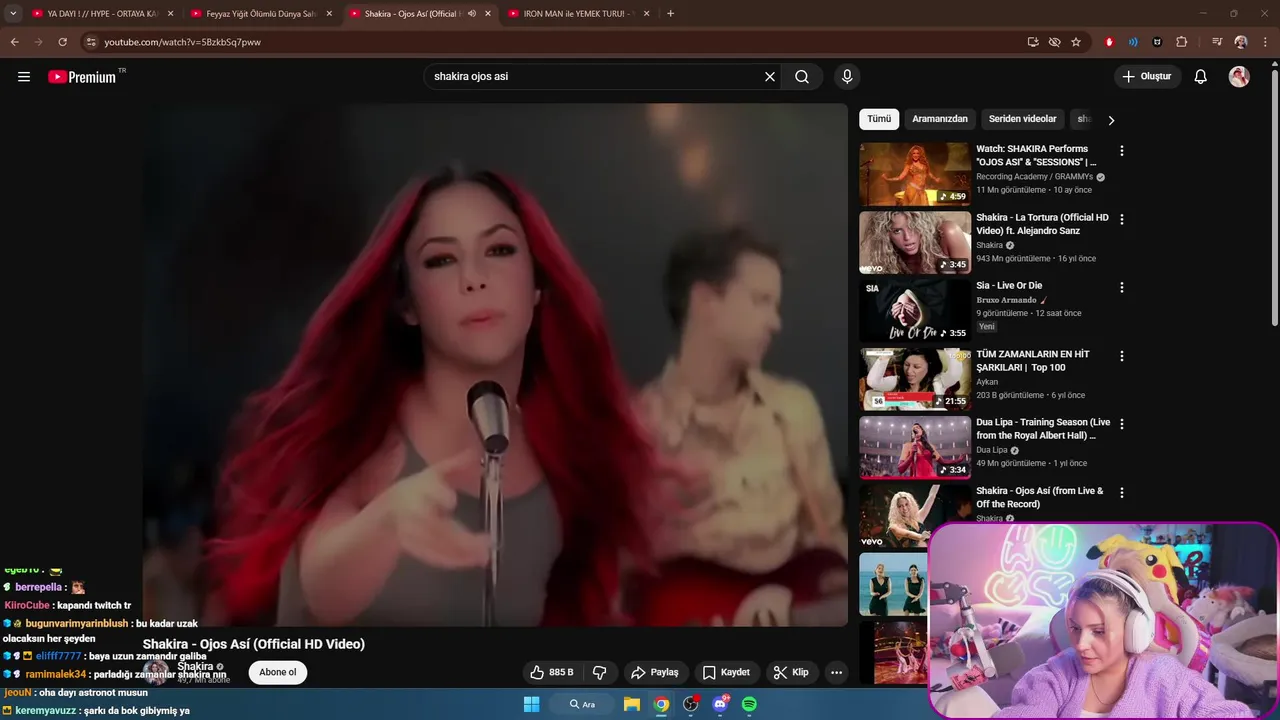Image resolution: width=1280 pixels, height=720 pixels.
Task: Like the Shakira video
Action: [551, 672]
